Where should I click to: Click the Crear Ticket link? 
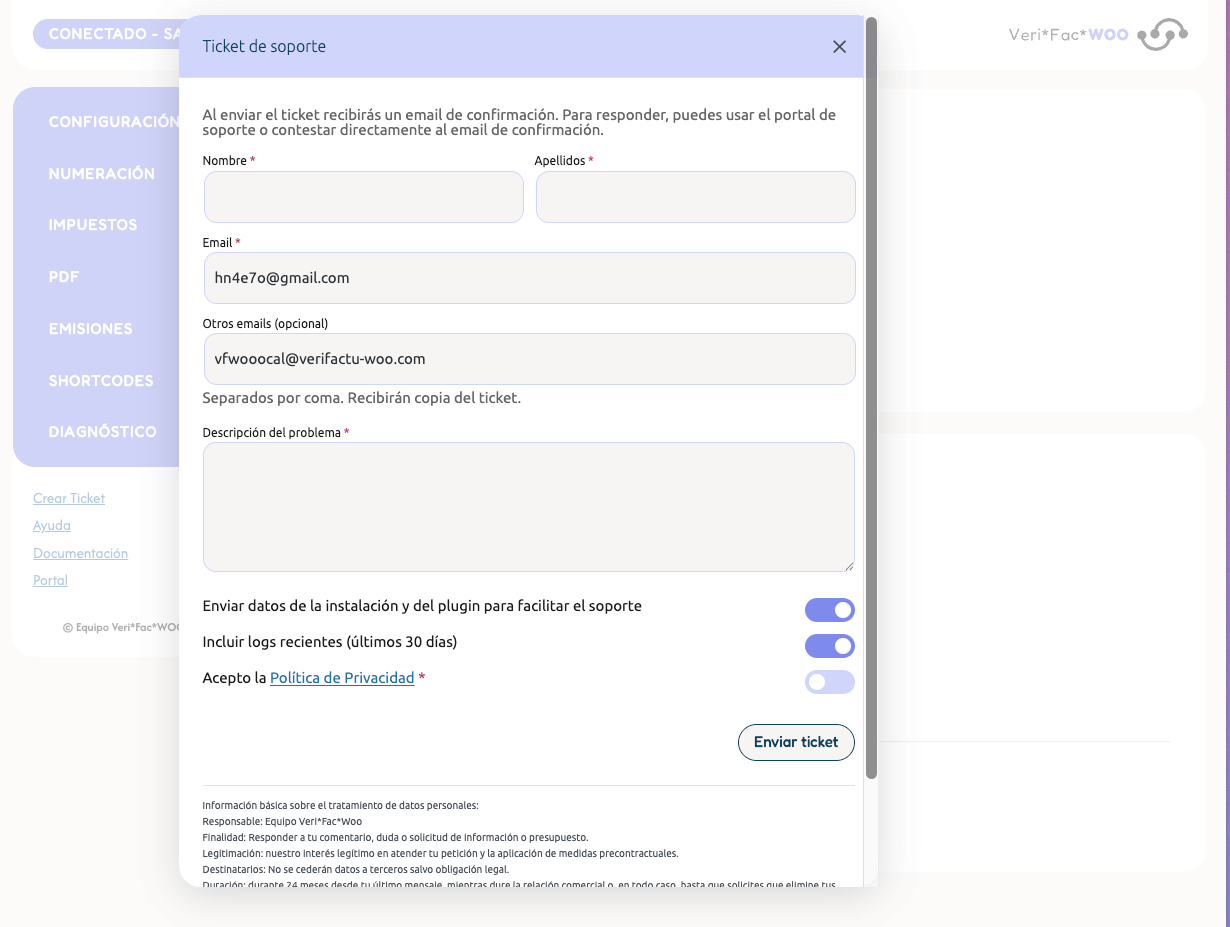69,498
